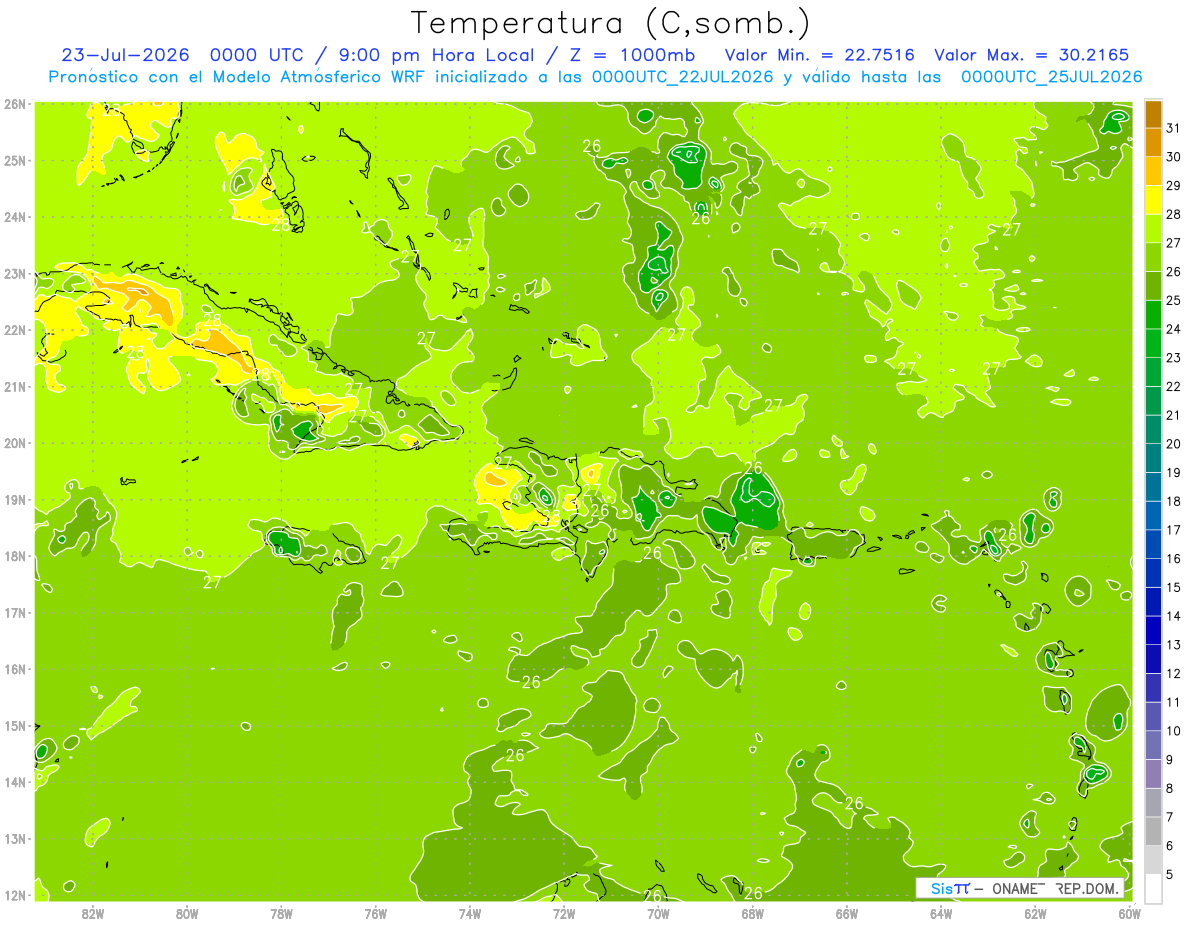
Task: Click the color bar number 25
Action: [1173, 300]
